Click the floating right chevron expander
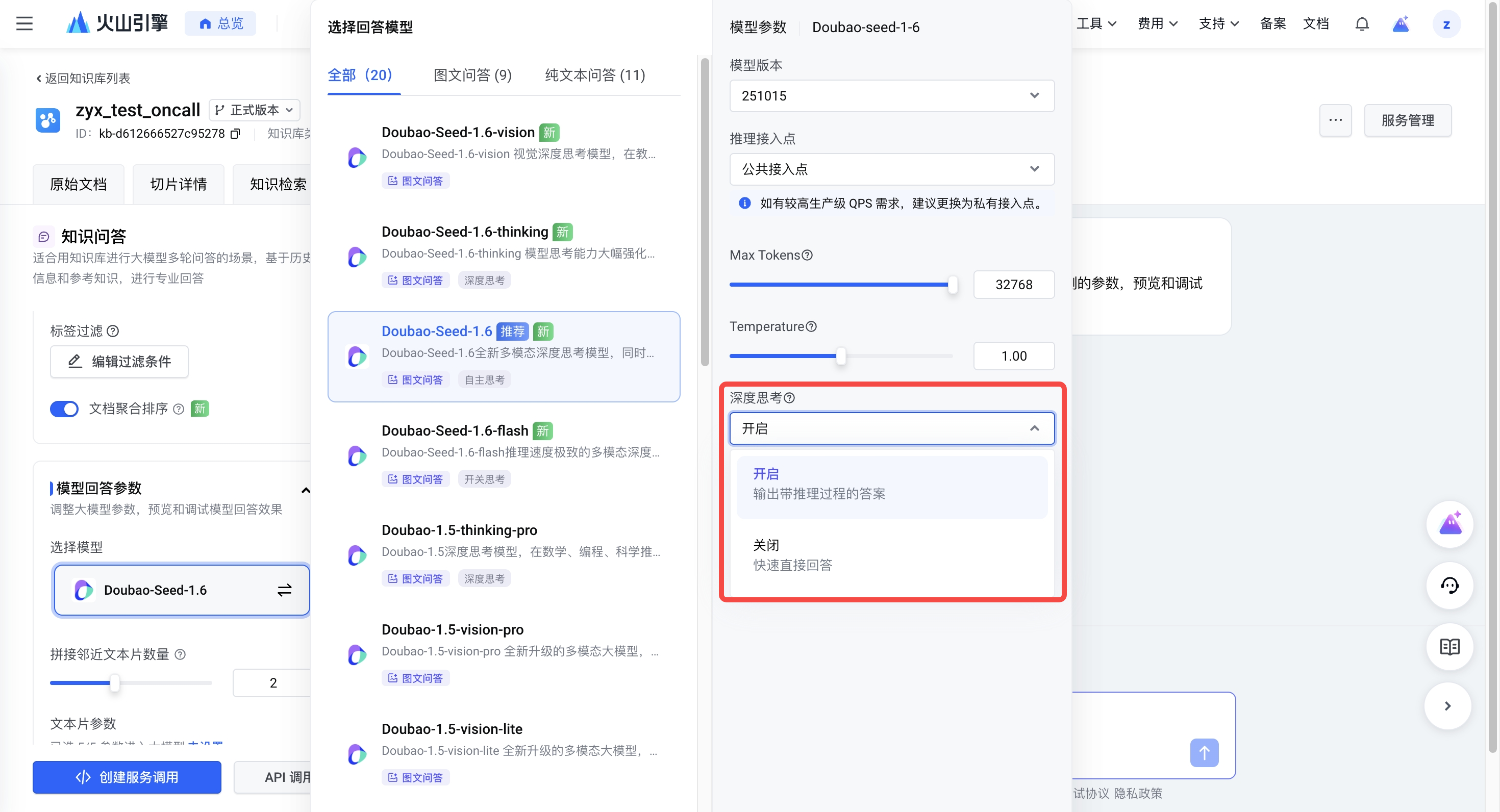Screen dimensions: 1500x812 (x=1447, y=706)
